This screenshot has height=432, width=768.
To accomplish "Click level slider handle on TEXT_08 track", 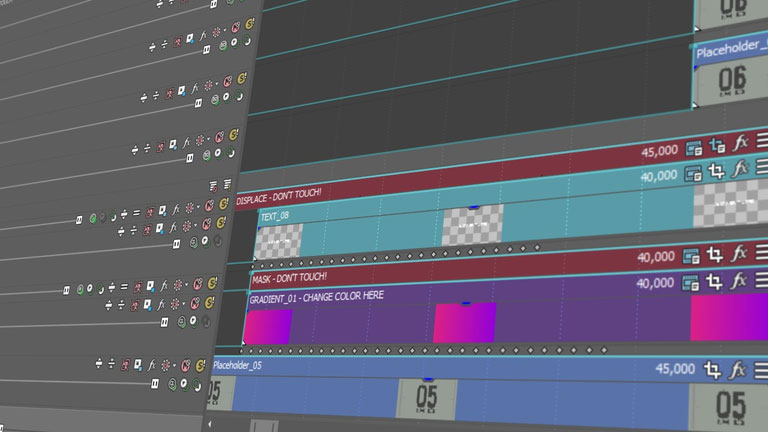I will (x=176, y=244).
